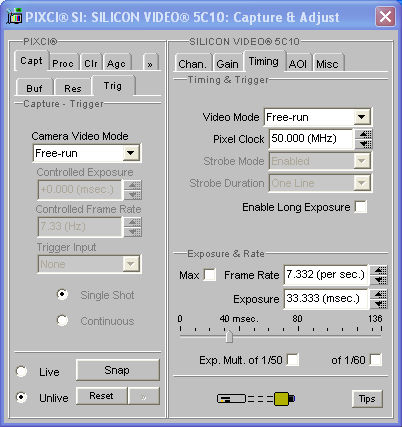The width and height of the screenshot is (402, 427).
Task: Switch to the Gain tab
Action: point(227,63)
